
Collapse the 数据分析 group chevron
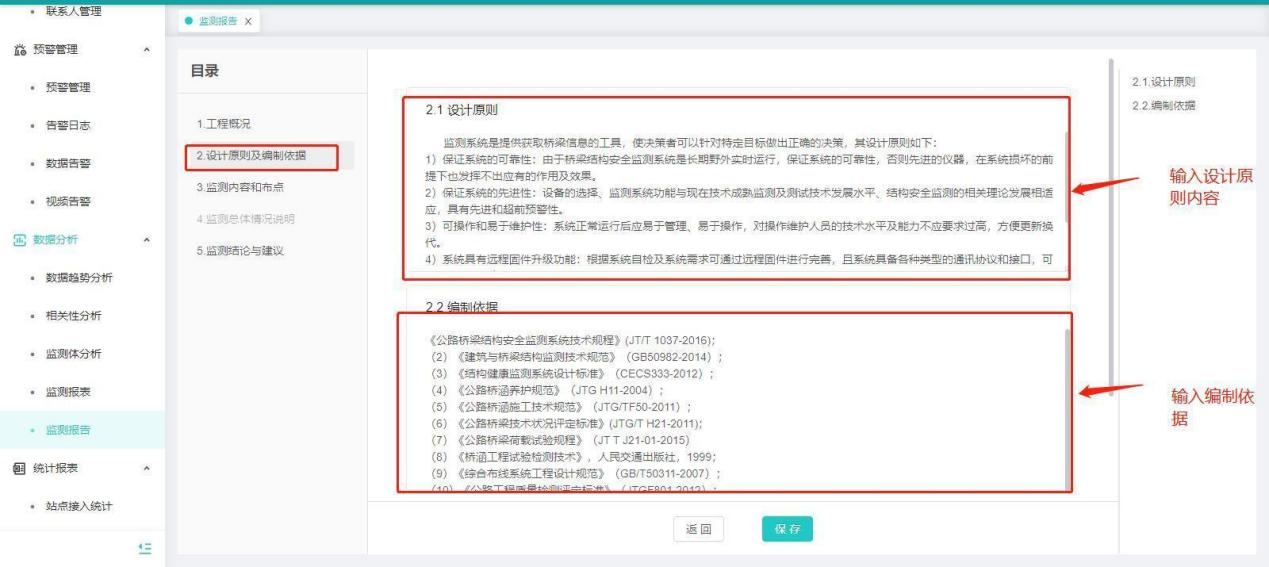tap(148, 240)
